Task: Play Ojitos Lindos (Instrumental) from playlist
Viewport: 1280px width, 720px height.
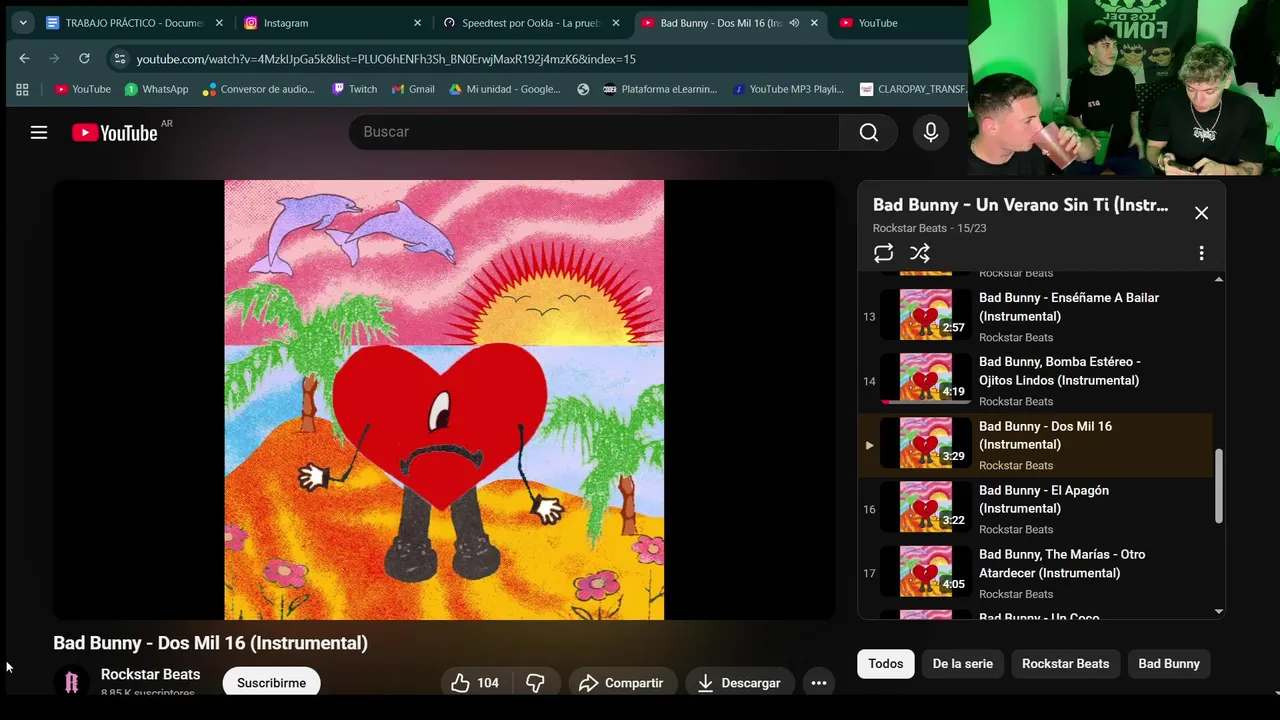Action: tap(1036, 381)
